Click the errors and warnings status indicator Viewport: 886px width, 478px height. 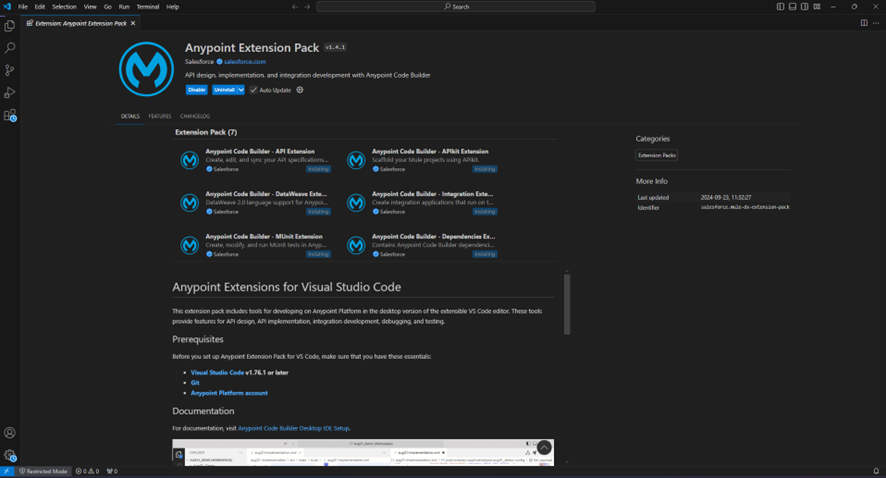87,471
